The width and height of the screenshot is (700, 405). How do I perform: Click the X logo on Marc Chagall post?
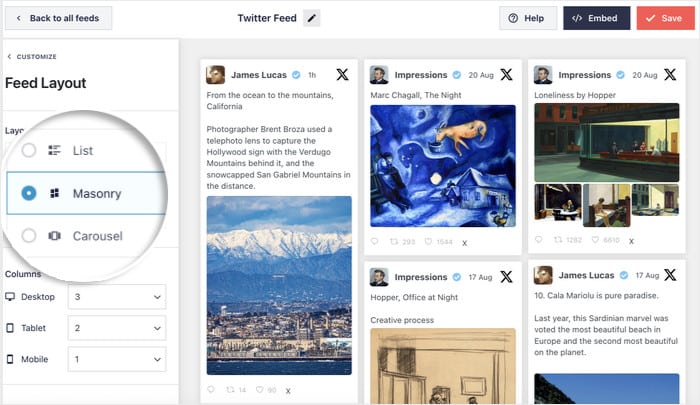coord(506,75)
